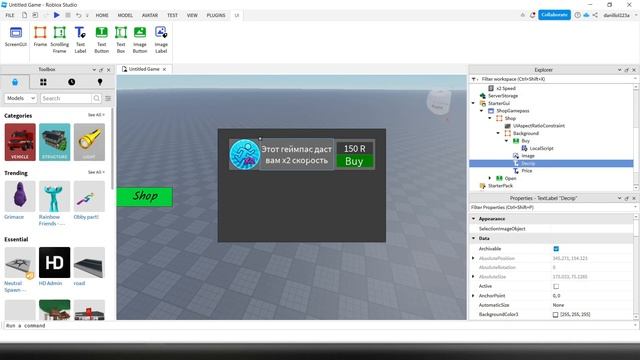
Task: Open the Toolbox Creations bulb tab
Action: pyautogui.click(x=100, y=82)
